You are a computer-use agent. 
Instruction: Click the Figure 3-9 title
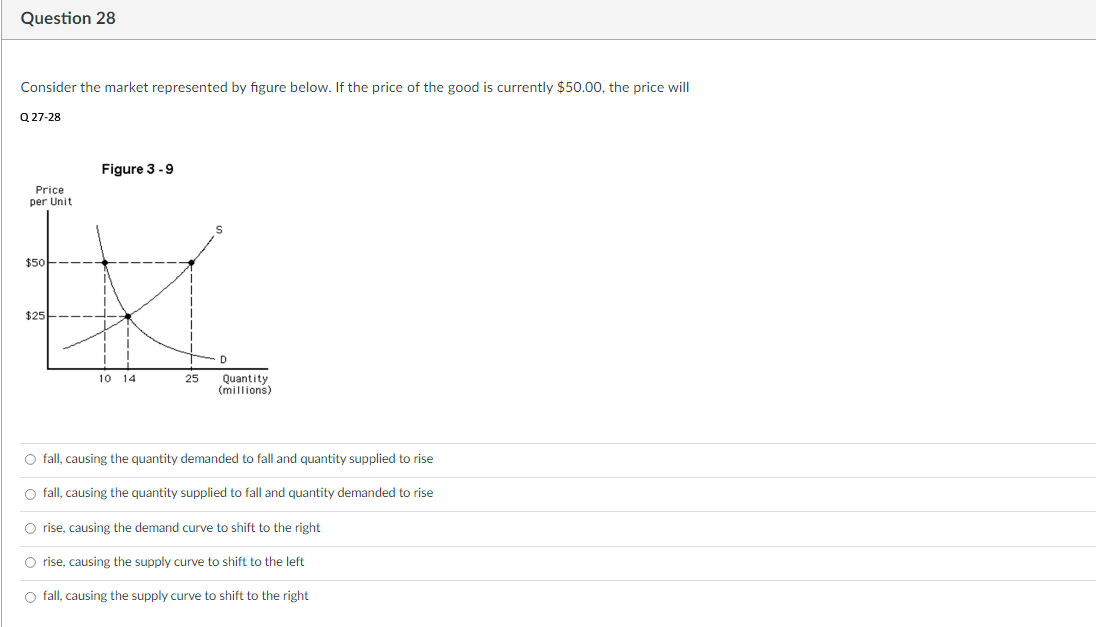(x=137, y=168)
